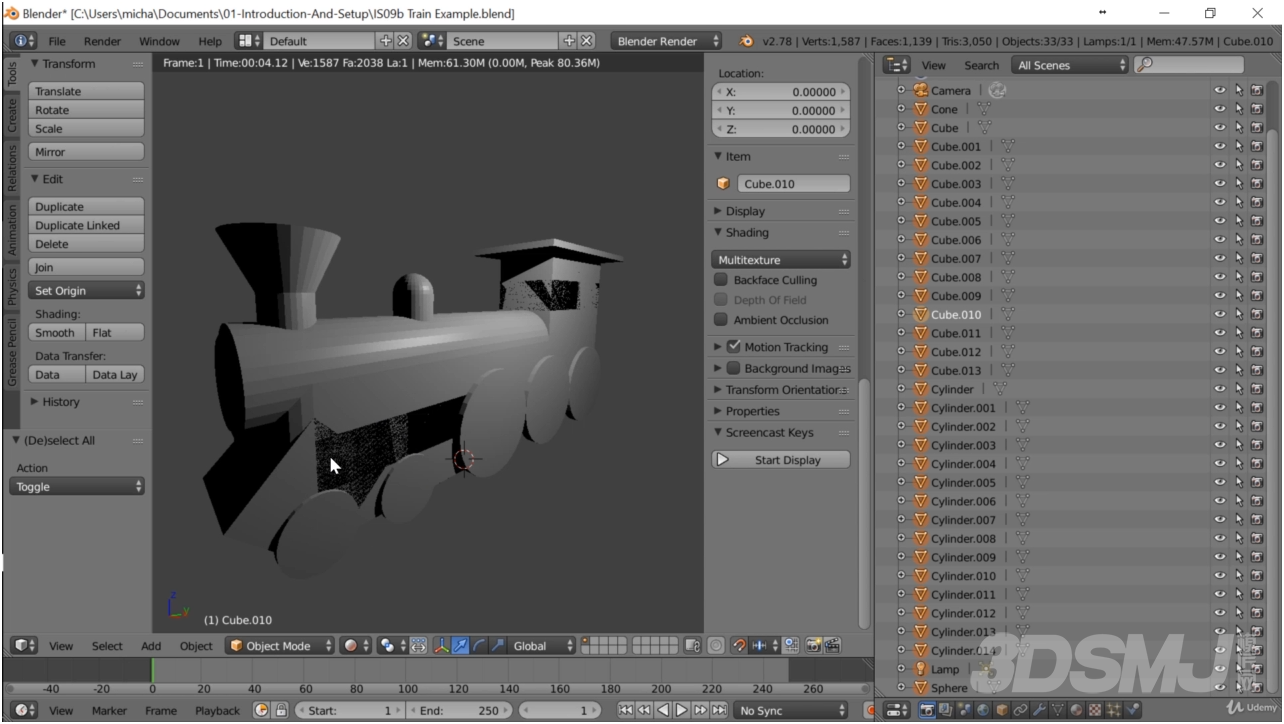This screenshot has height=724, width=1284.
Task: Click the OpenGL render image camera icon
Action: click(813, 646)
